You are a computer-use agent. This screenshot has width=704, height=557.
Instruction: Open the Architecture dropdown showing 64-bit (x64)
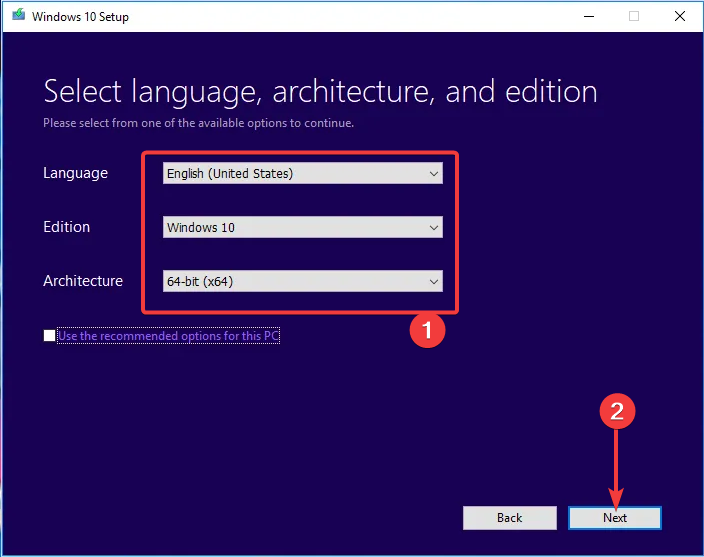303,281
